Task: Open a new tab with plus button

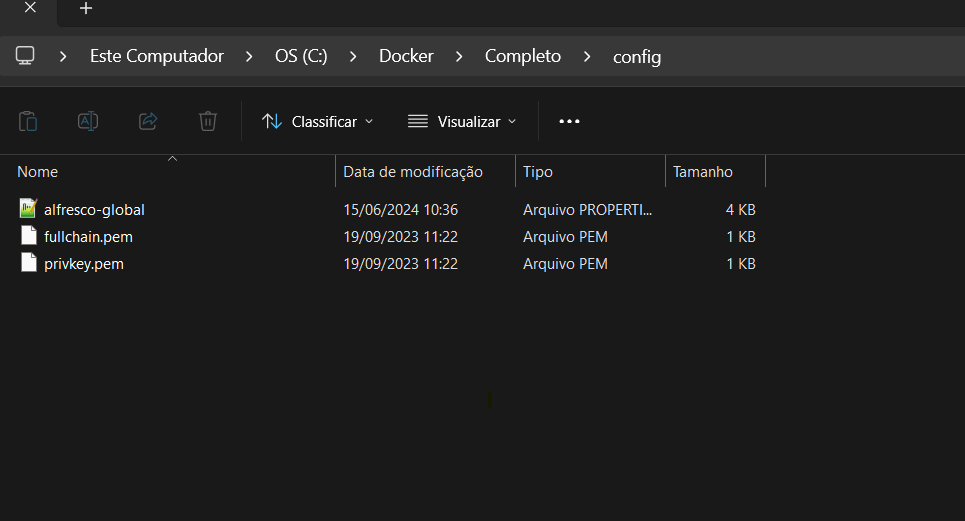Action: point(86,9)
